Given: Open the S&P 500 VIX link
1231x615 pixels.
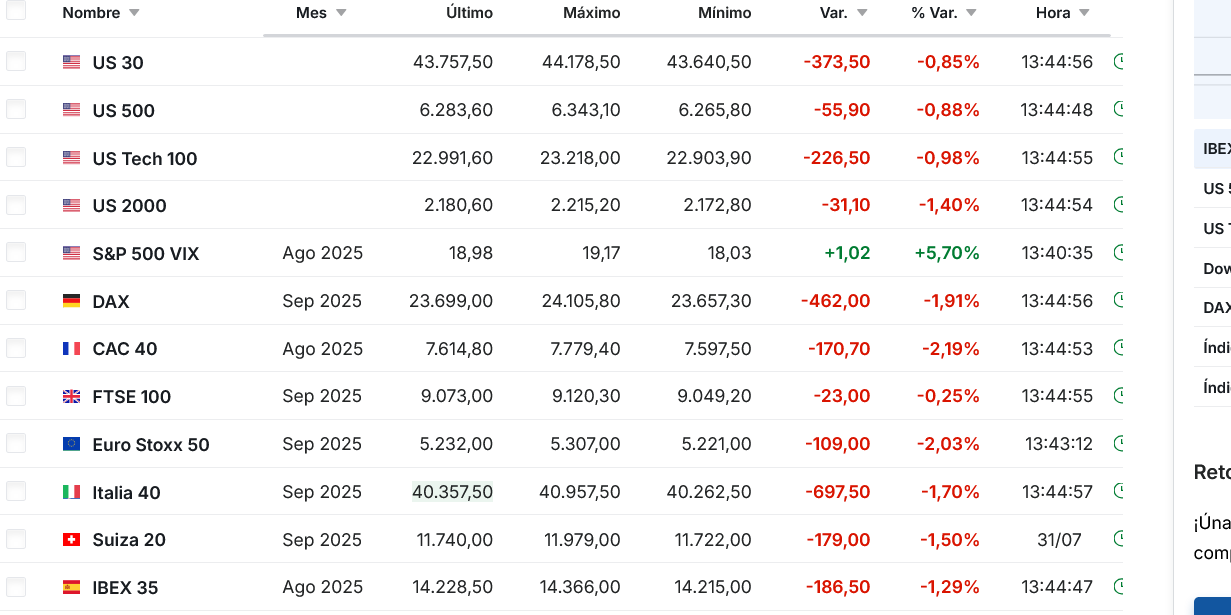Looking at the screenshot, I should 146,253.
